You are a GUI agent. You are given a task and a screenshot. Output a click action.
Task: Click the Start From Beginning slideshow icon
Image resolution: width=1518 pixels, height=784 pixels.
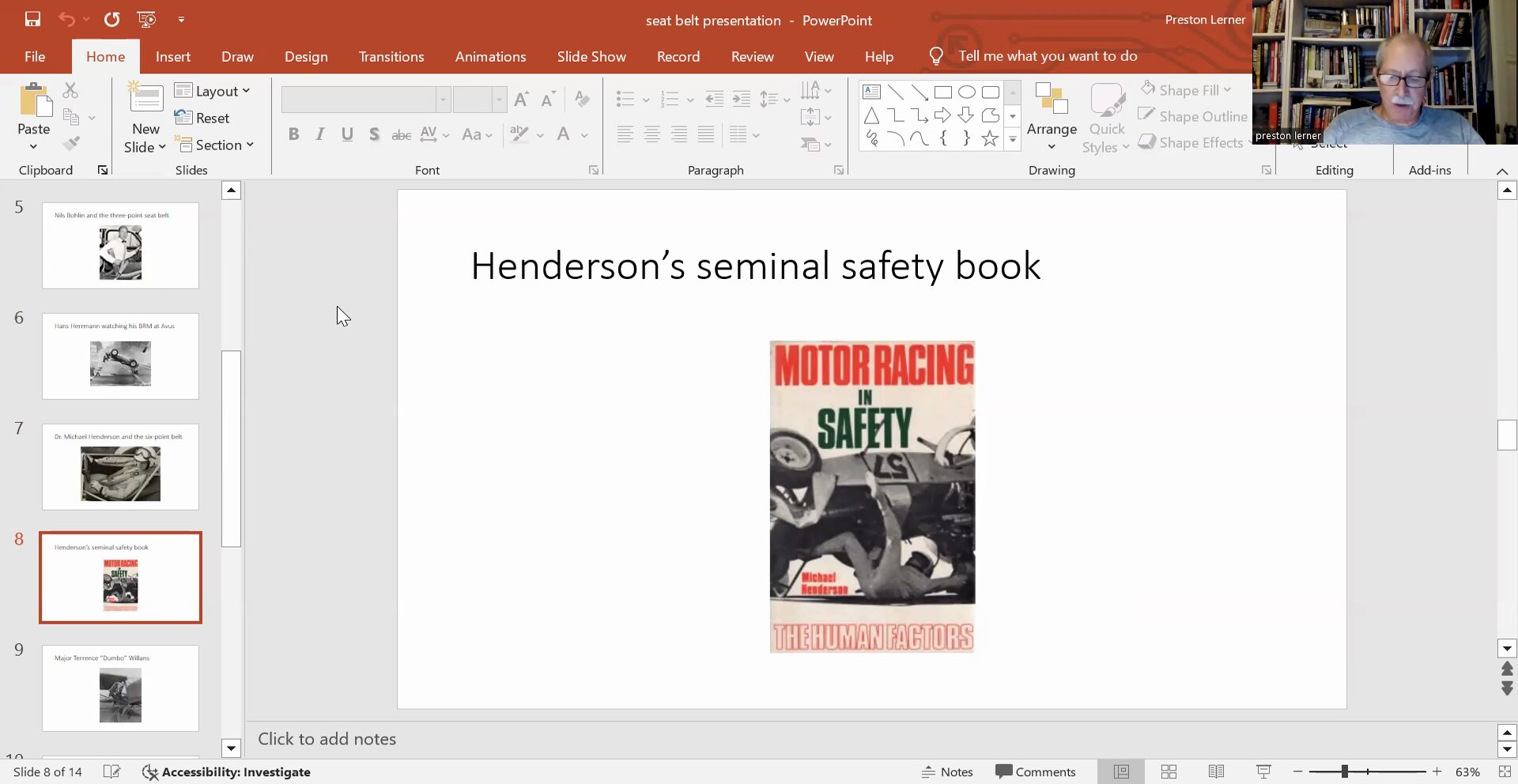point(146,19)
